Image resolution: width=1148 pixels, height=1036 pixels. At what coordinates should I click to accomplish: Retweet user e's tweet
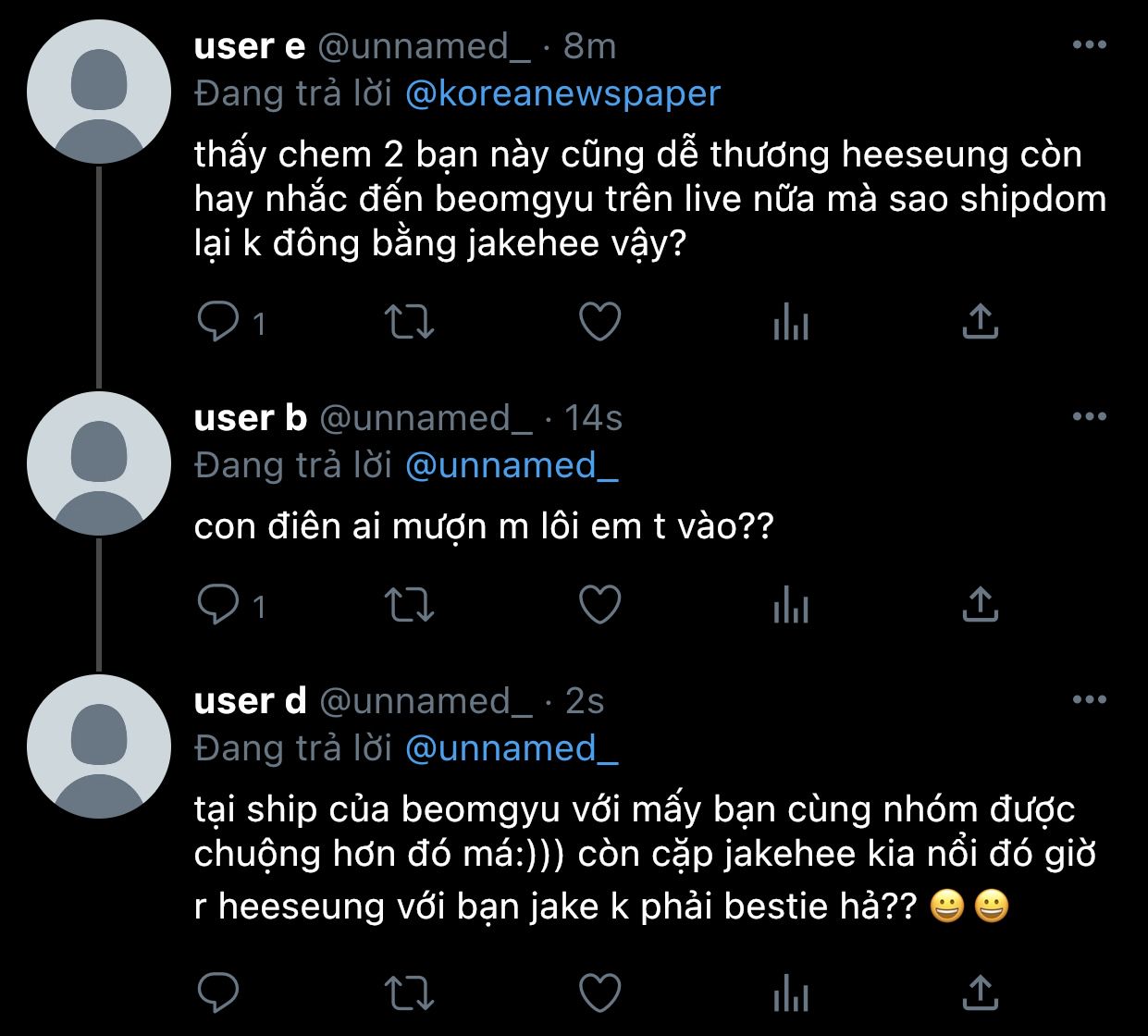click(409, 322)
